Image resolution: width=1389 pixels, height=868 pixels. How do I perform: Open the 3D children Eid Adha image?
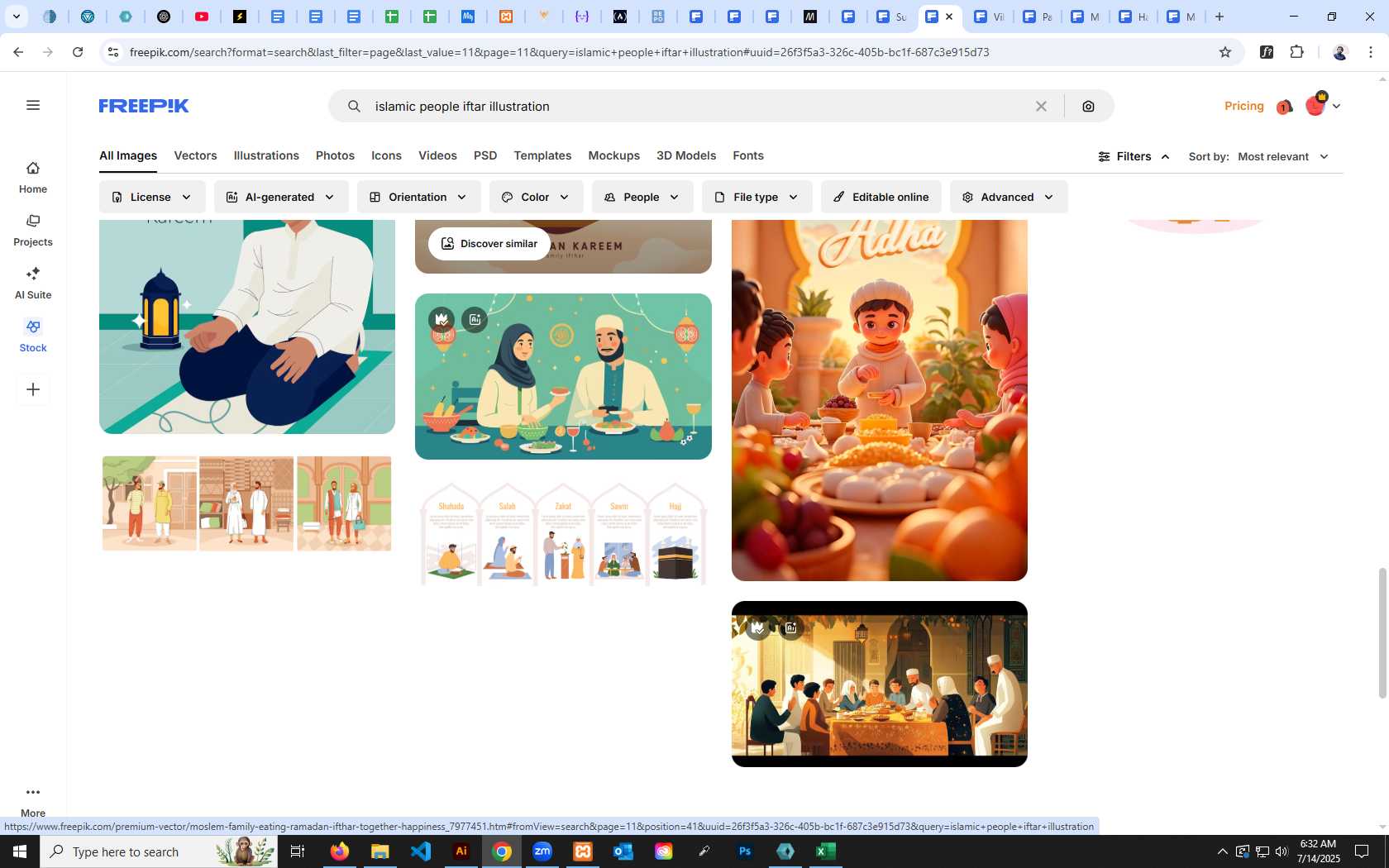(x=880, y=400)
